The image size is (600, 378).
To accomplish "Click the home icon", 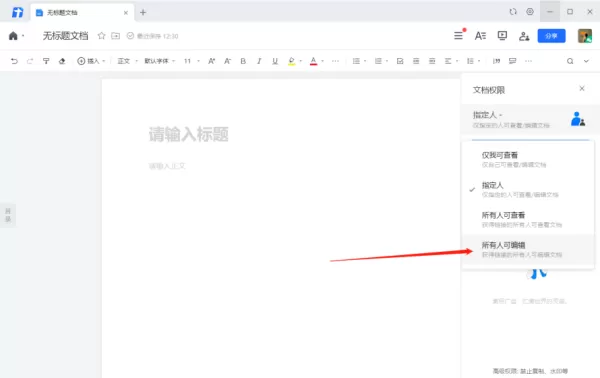I will tap(13, 36).
